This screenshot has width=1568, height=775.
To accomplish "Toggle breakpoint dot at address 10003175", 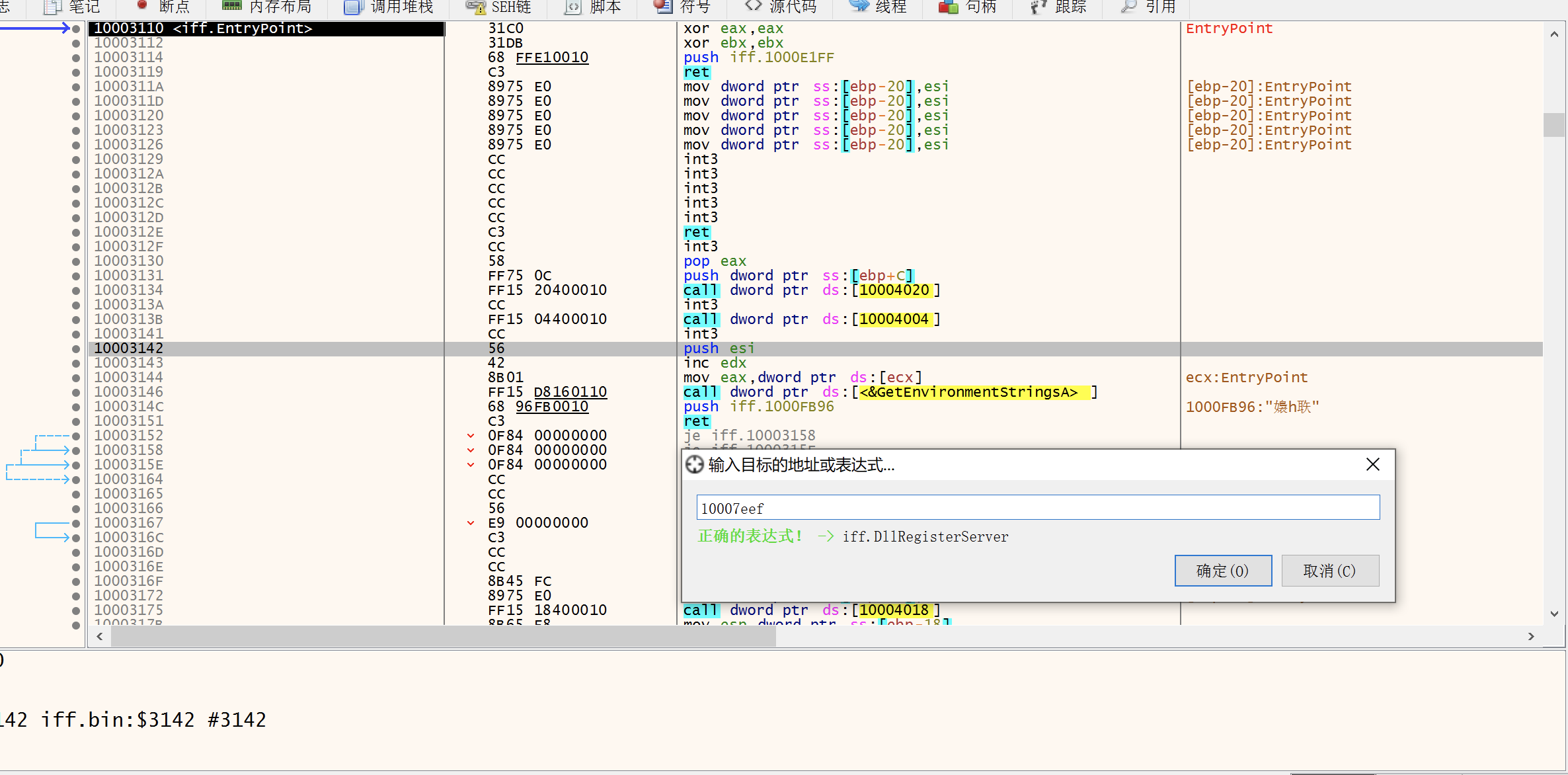I will (76, 610).
